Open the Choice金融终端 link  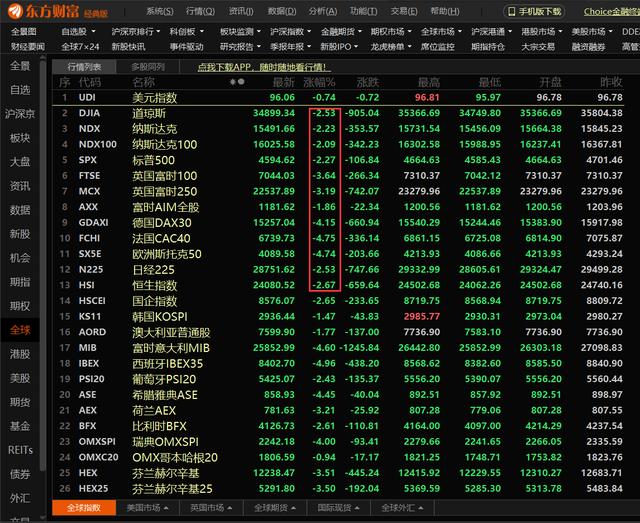[x=611, y=11]
